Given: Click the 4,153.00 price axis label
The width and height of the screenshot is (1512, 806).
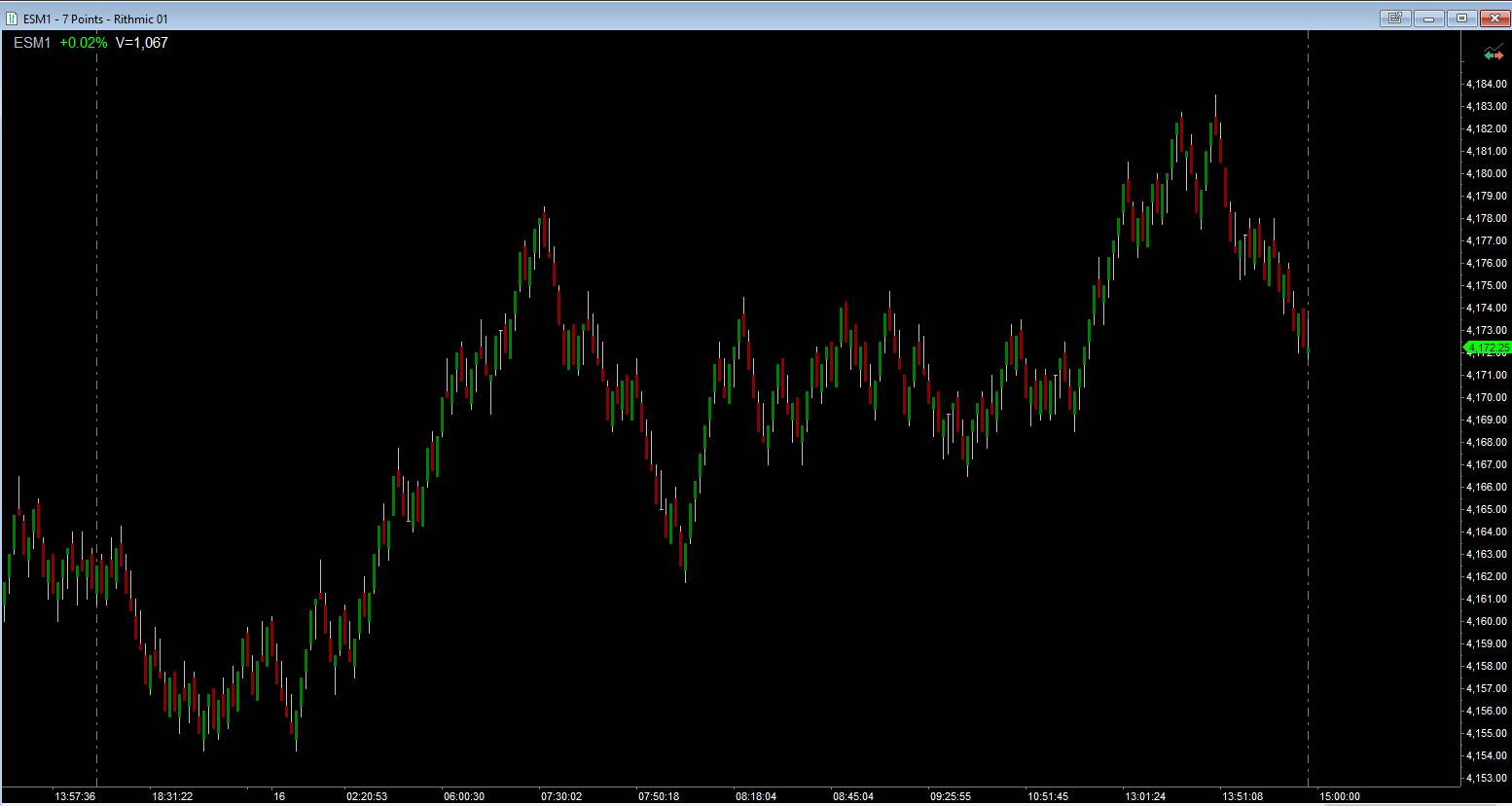Looking at the screenshot, I should 1487,778.
